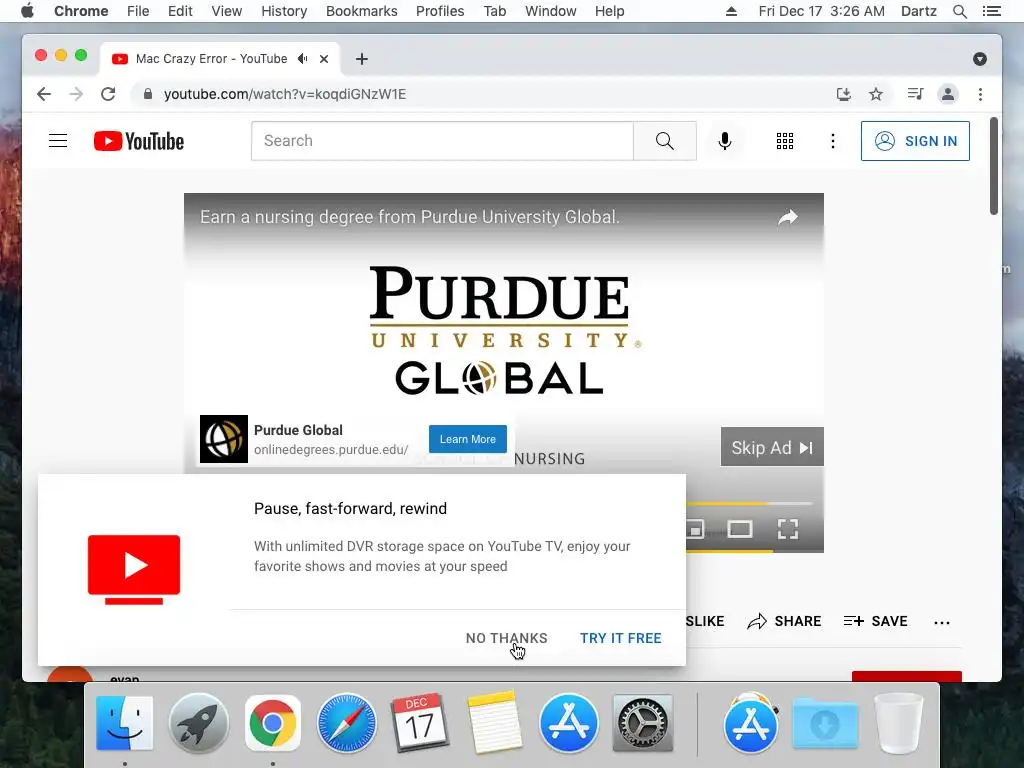The width and height of the screenshot is (1024, 768).
Task: Open more actions ellipsis below video
Action: (942, 622)
